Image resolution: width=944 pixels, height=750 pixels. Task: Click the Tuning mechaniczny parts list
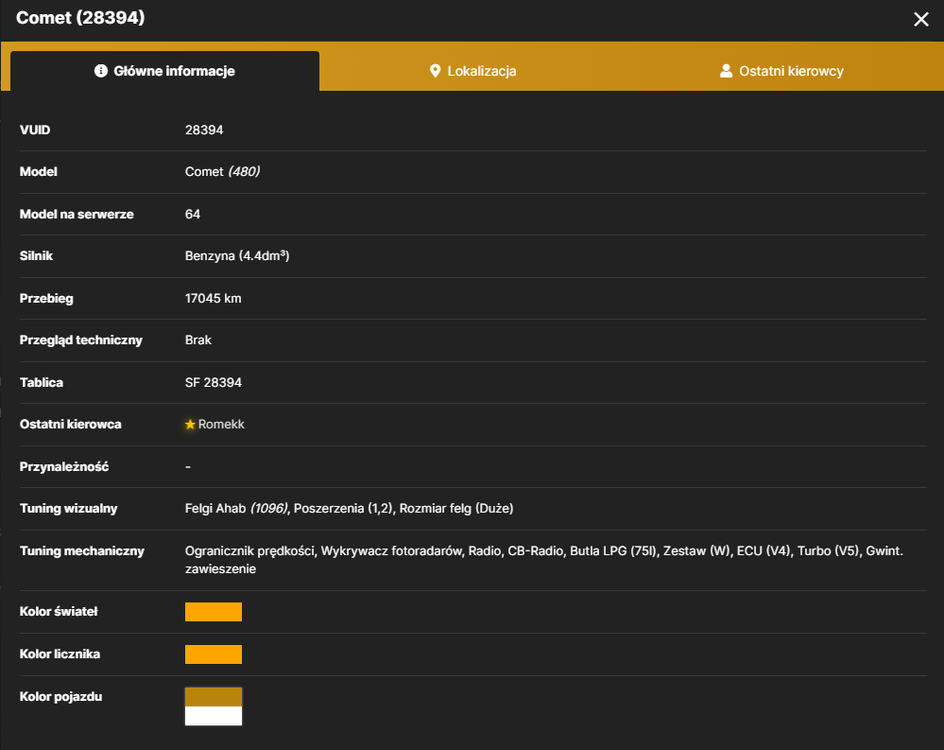click(x=544, y=560)
